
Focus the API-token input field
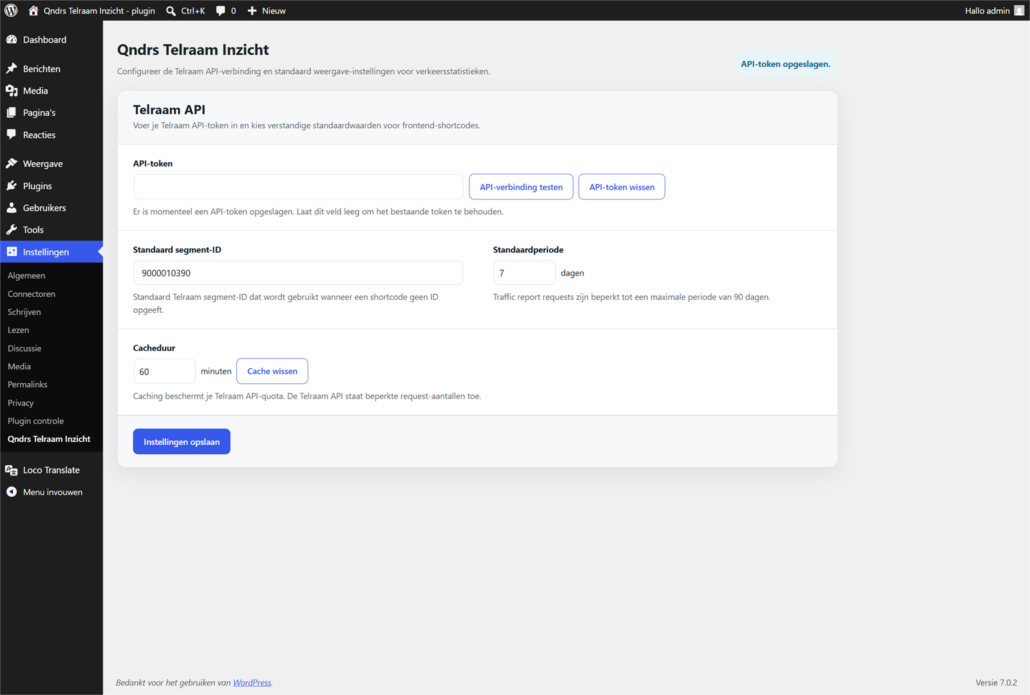[298, 187]
